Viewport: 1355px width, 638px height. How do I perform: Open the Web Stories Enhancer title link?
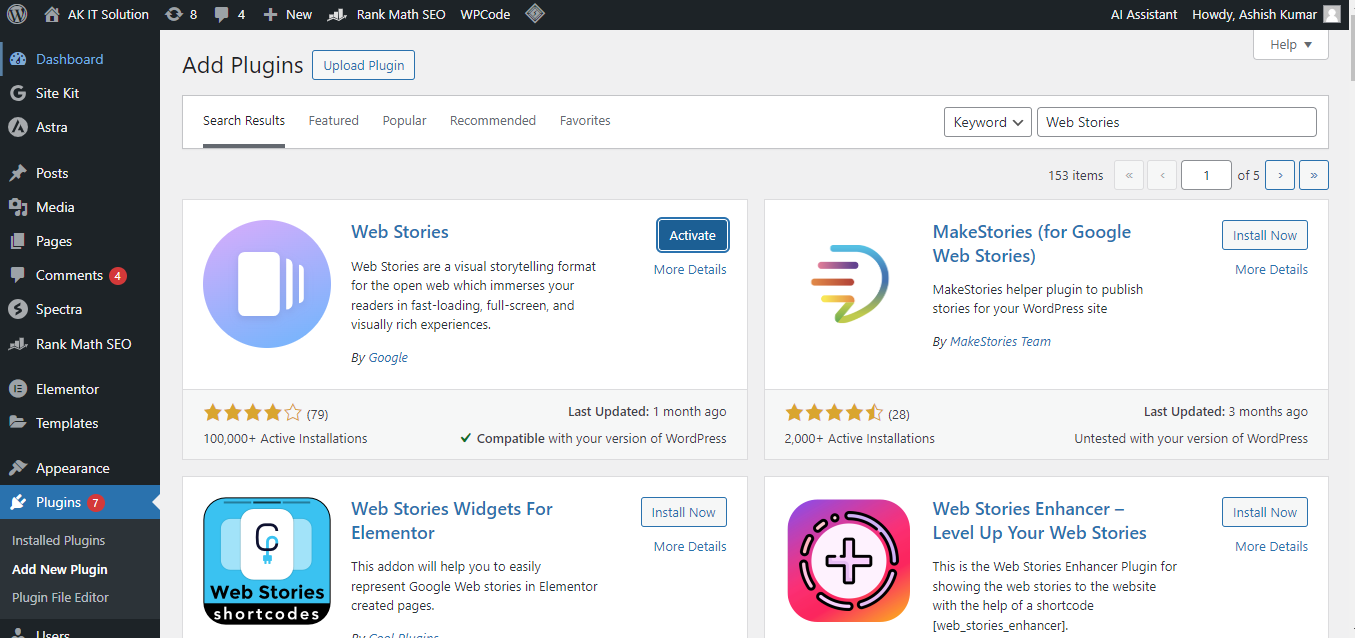(1040, 521)
